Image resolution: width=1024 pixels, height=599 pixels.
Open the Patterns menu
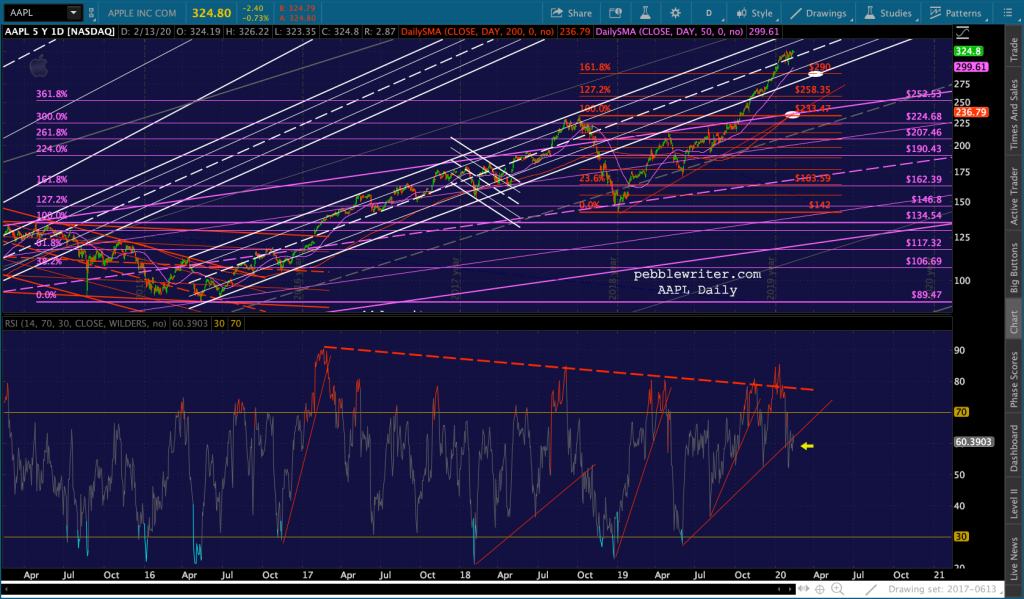955,13
